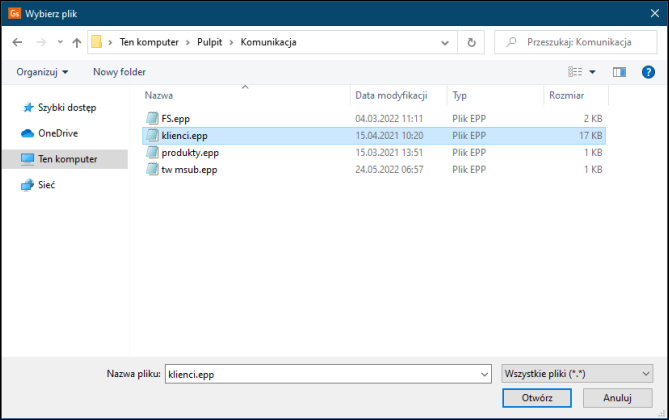Viewport: 669px width, 420px height.
Task: Toggle the preview pane icon
Action: (x=619, y=72)
